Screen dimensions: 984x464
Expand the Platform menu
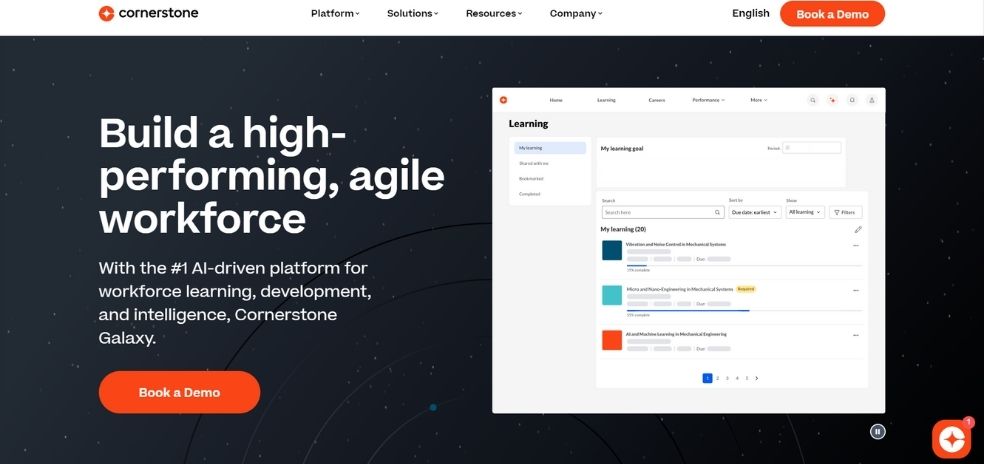(x=335, y=13)
